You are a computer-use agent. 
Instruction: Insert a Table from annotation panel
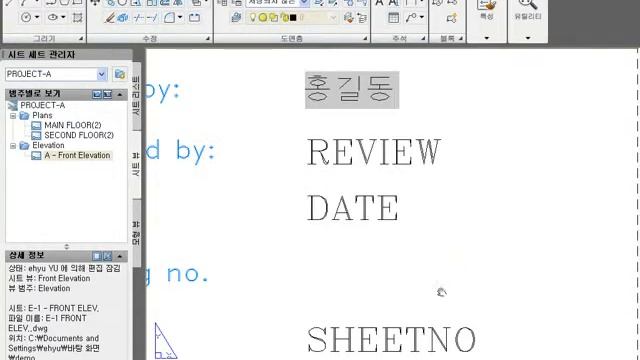[393, 18]
